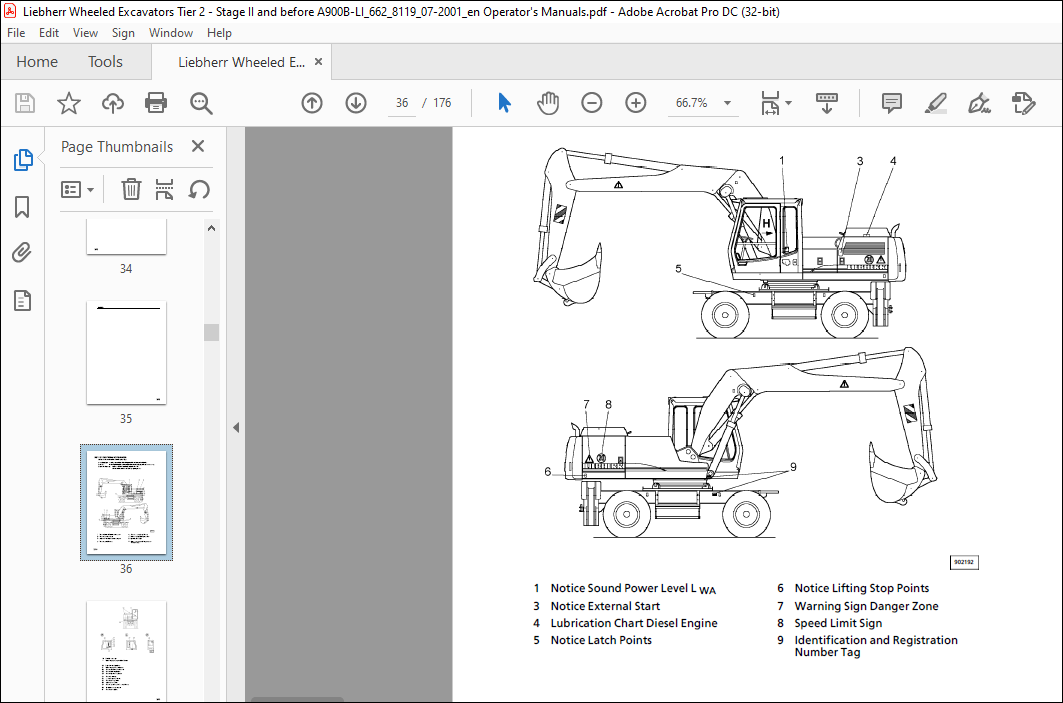Select the page 35 thumbnail

pyautogui.click(x=126, y=353)
